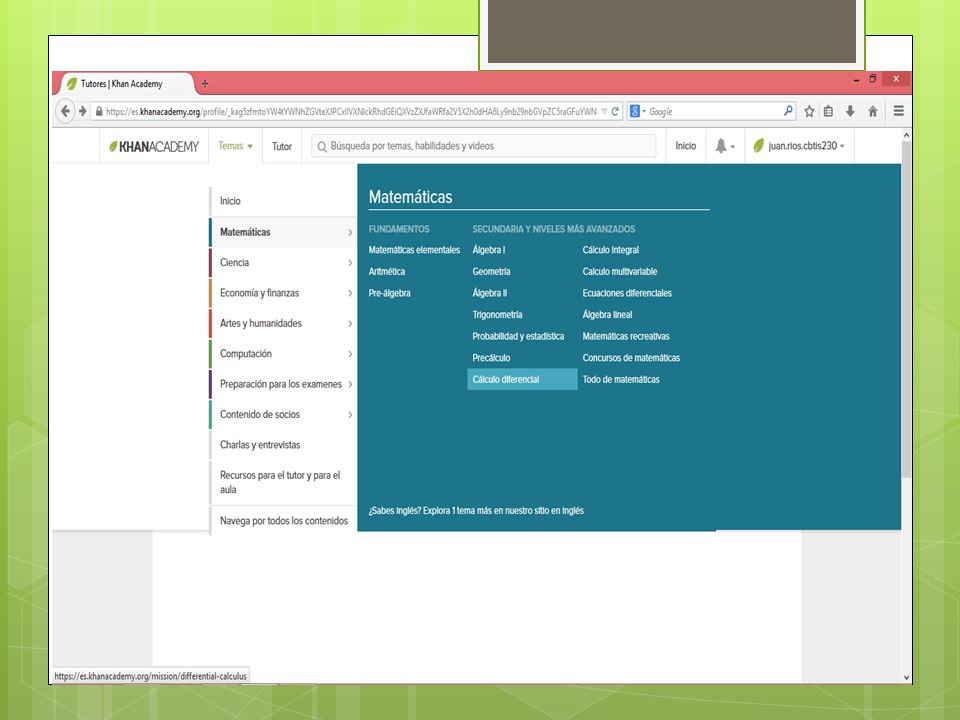The width and height of the screenshot is (960, 720).
Task: Open juan.rios.cbtis230 user menu
Action: 799,146
